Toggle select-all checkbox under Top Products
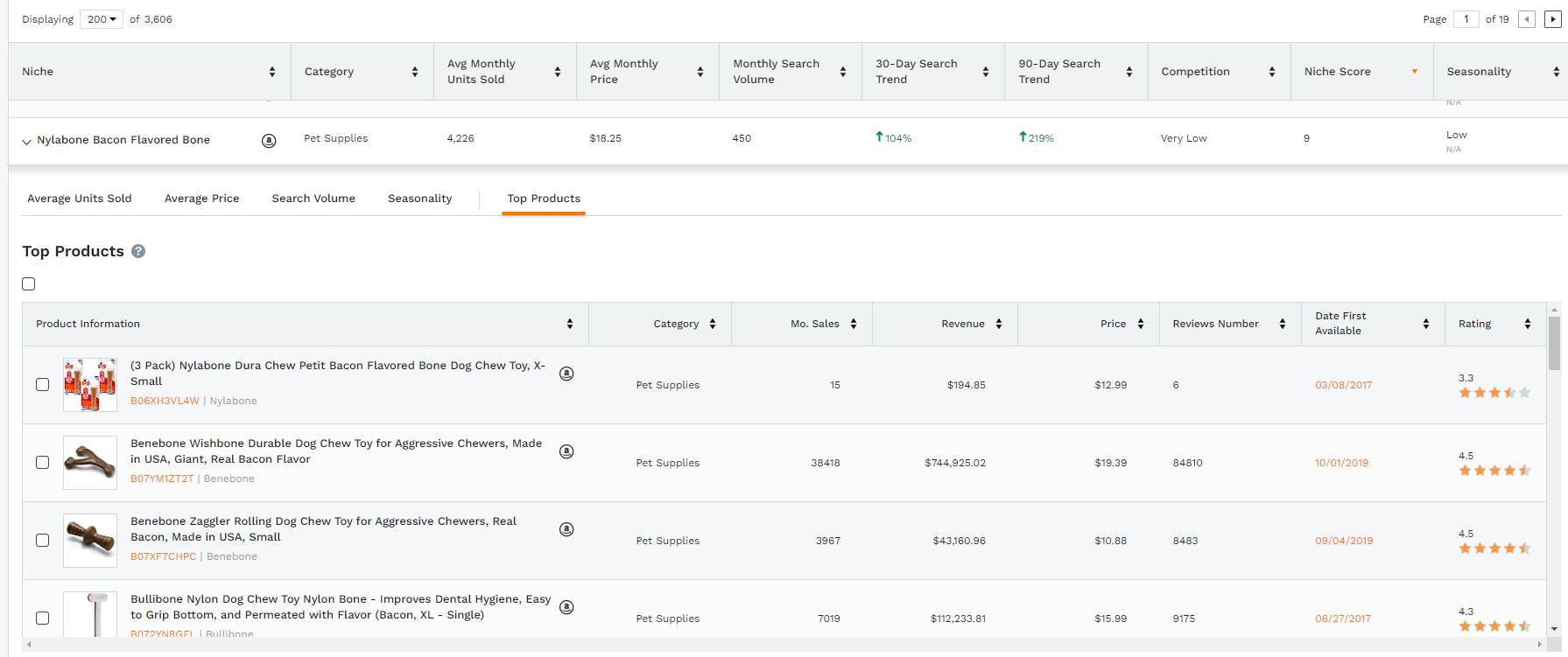Viewport: 1568px width, 657px height. [x=29, y=283]
